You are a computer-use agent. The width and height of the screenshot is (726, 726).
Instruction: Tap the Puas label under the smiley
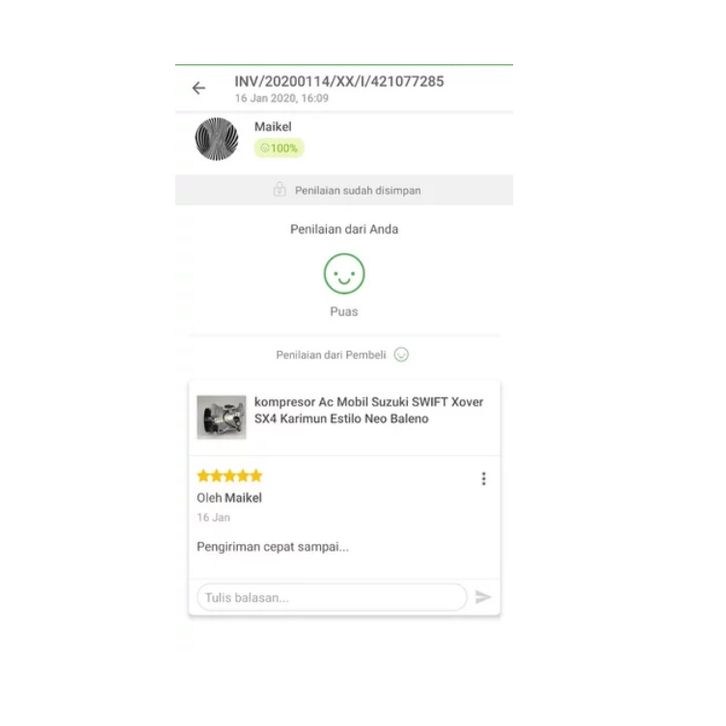click(x=344, y=312)
